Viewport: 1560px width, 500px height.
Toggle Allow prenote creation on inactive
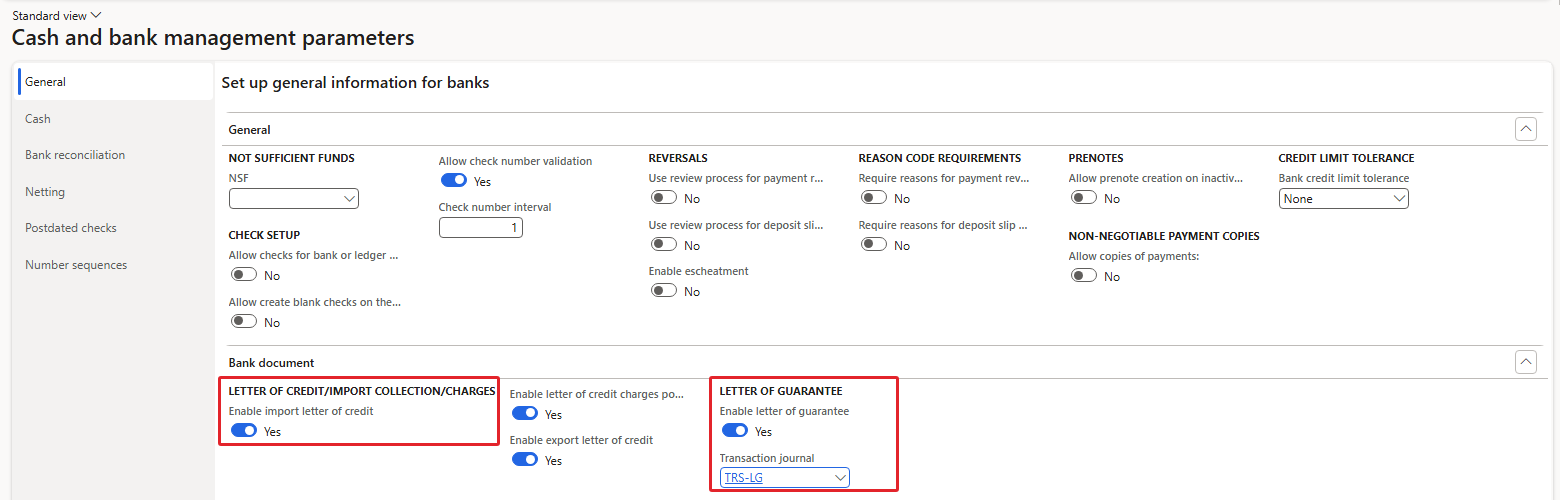click(x=1084, y=198)
